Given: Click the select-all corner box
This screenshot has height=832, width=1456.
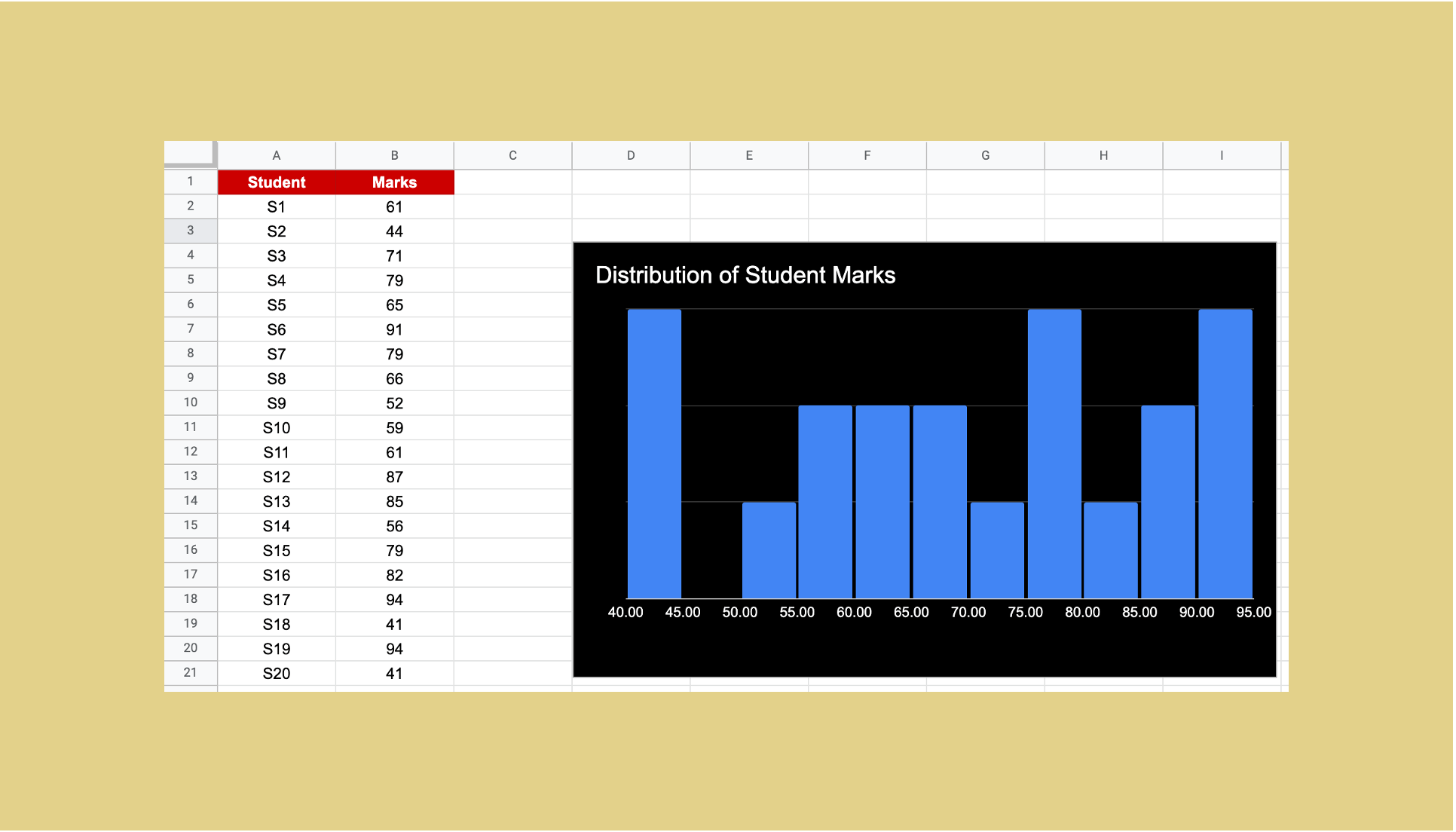Looking at the screenshot, I should [190, 153].
